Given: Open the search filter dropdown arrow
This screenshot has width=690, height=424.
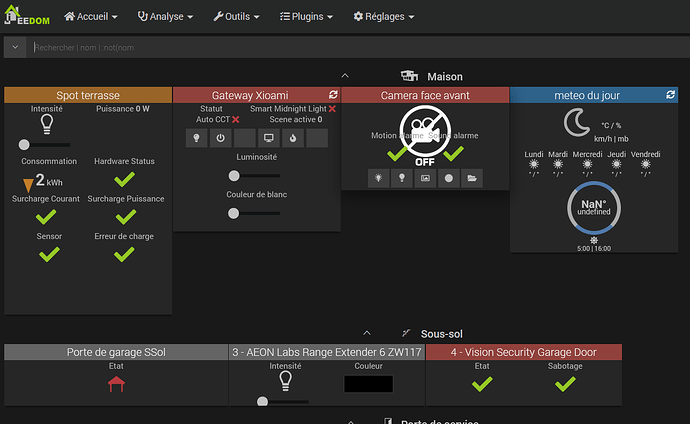Looking at the screenshot, I should tap(15, 48).
